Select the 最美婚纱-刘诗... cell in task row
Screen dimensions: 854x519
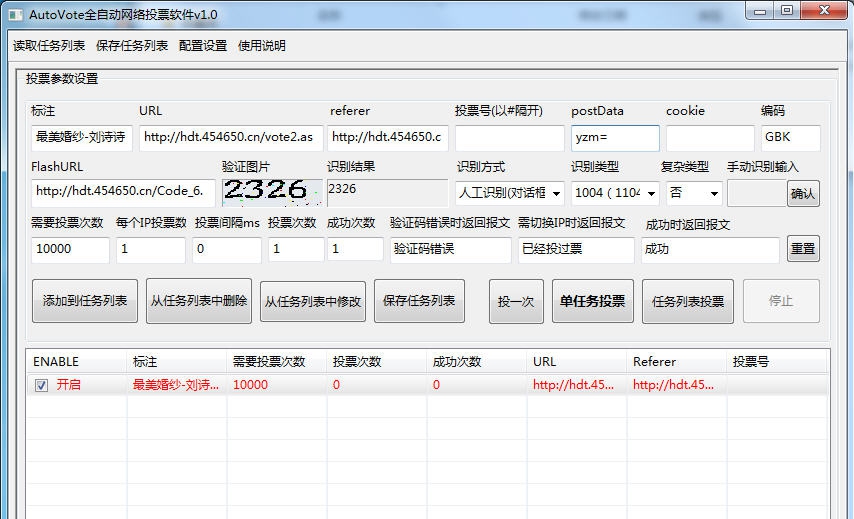[175, 385]
